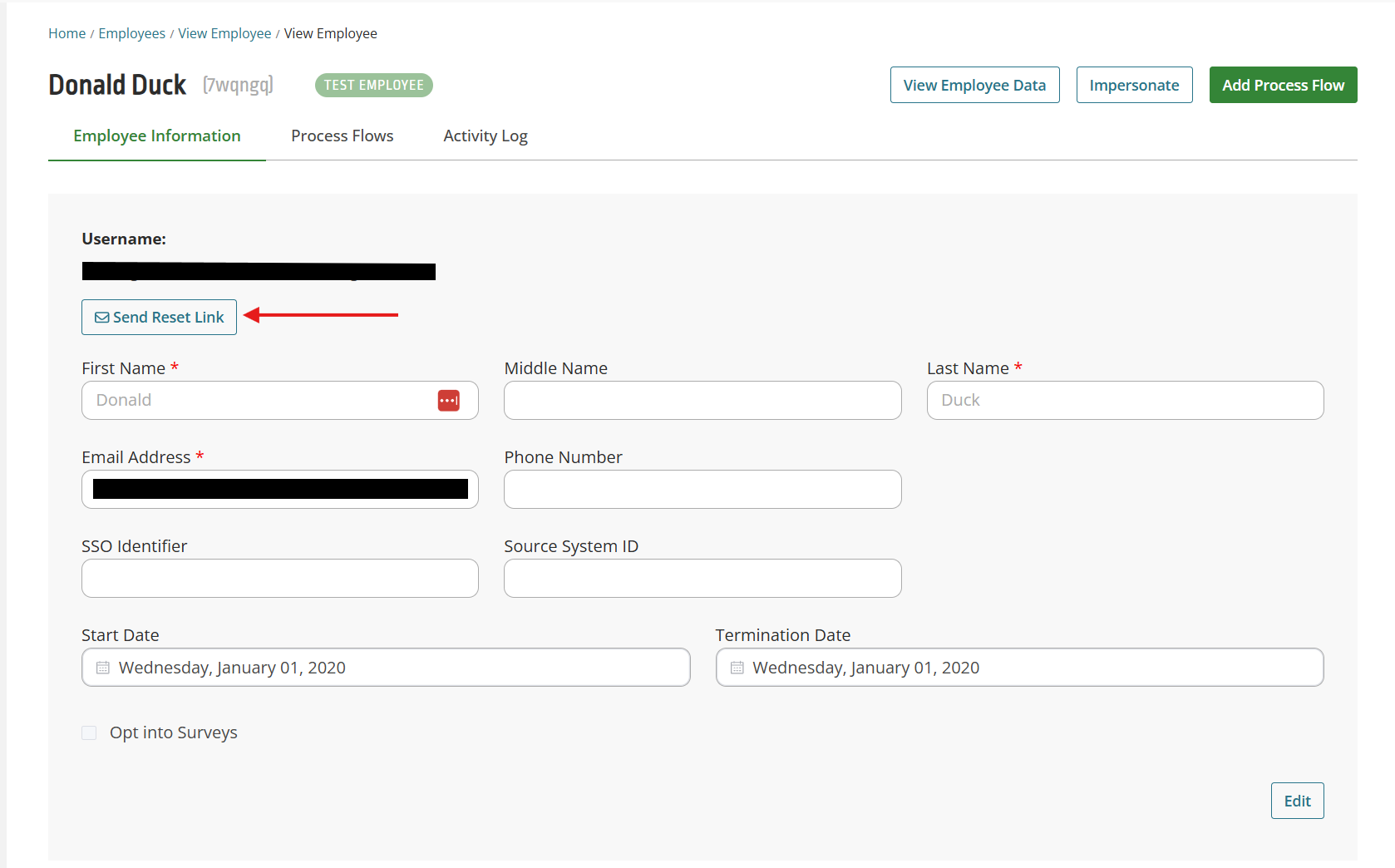The height and width of the screenshot is (868, 1395).
Task: Click the TEST EMPLOYEE badge
Action: pos(374,85)
